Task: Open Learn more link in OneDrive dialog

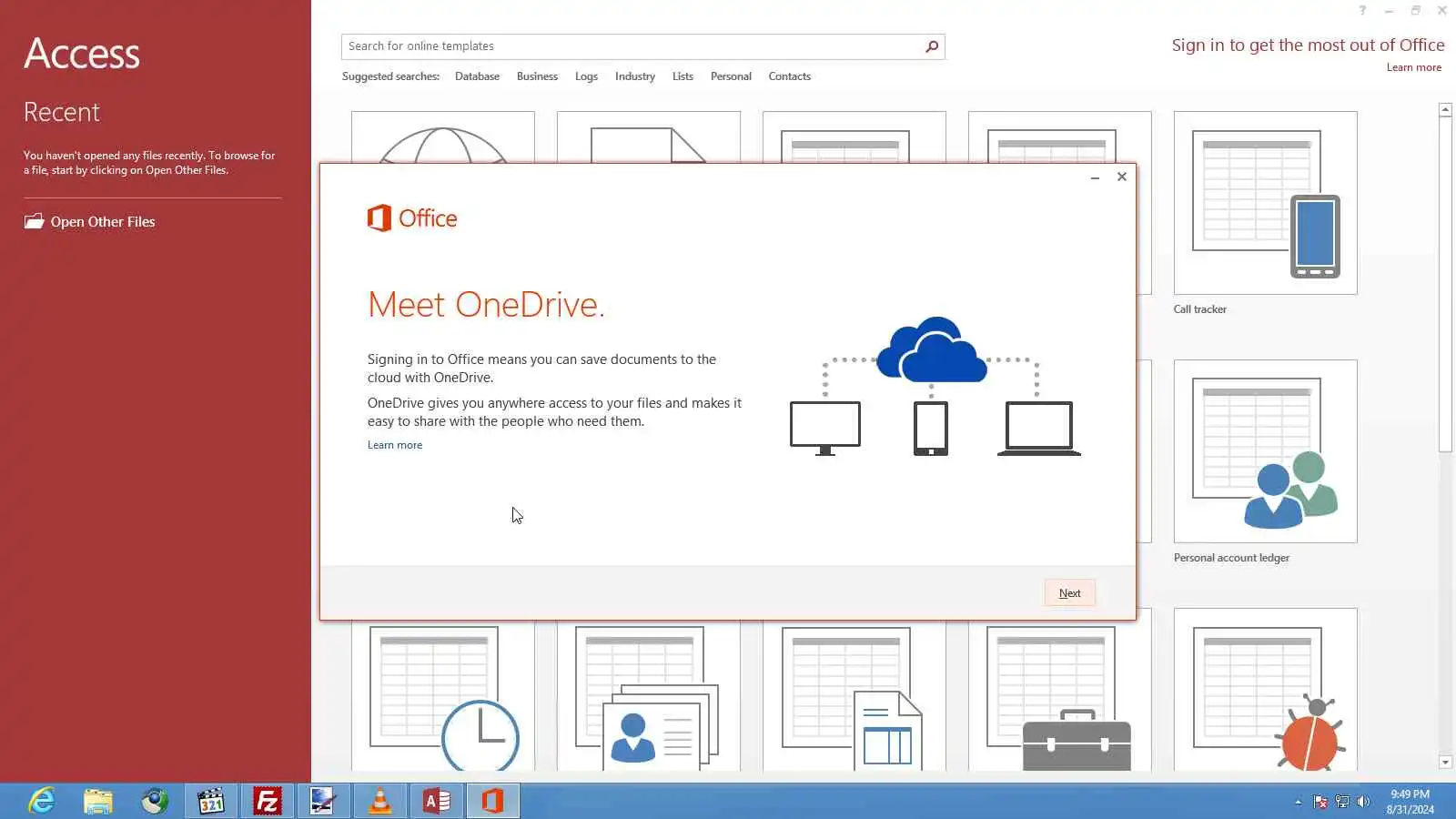Action: 395,445
